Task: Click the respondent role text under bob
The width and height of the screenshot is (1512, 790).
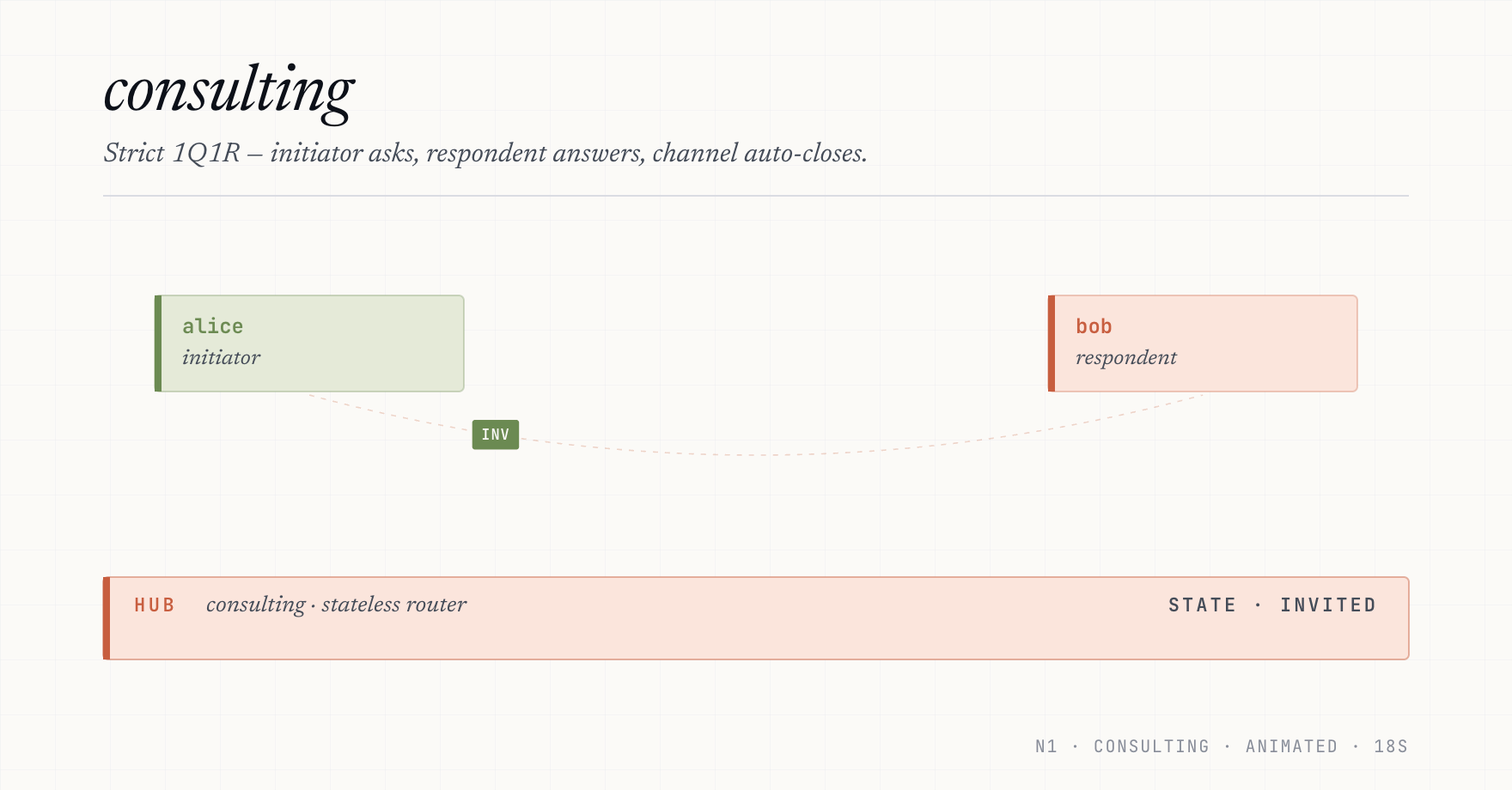Action: pyautogui.click(x=1126, y=358)
